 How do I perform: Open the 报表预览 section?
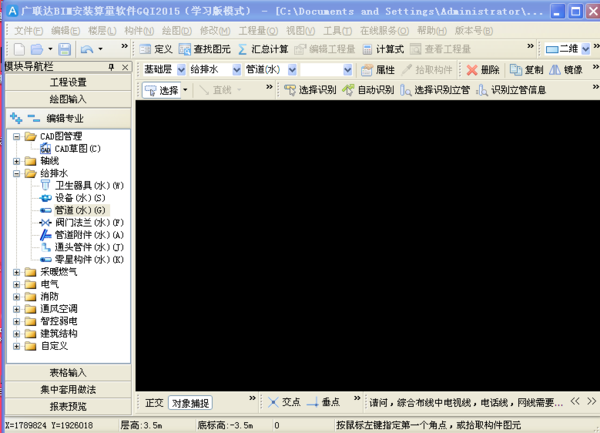tap(68, 406)
